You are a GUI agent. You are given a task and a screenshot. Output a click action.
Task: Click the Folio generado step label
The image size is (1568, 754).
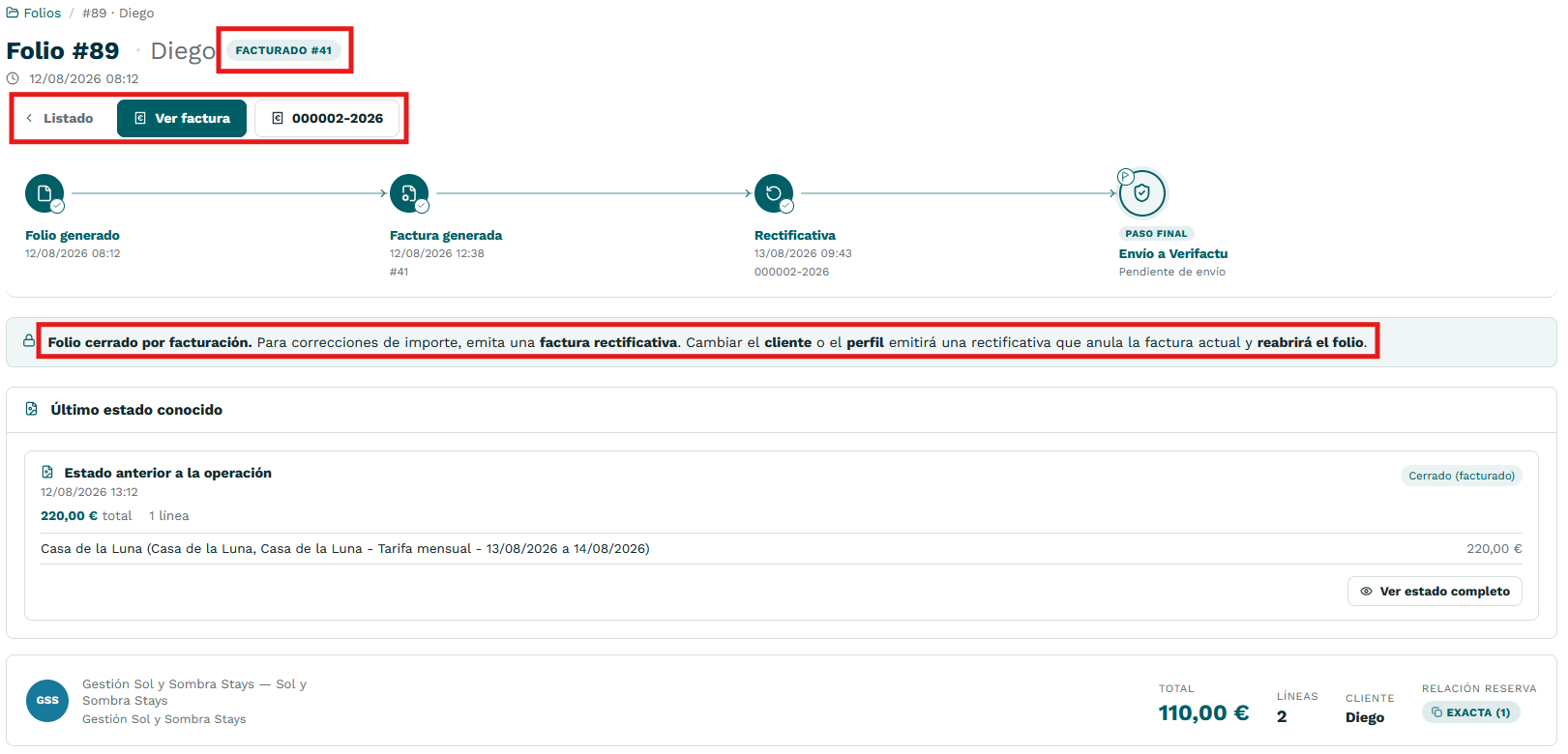click(x=73, y=235)
